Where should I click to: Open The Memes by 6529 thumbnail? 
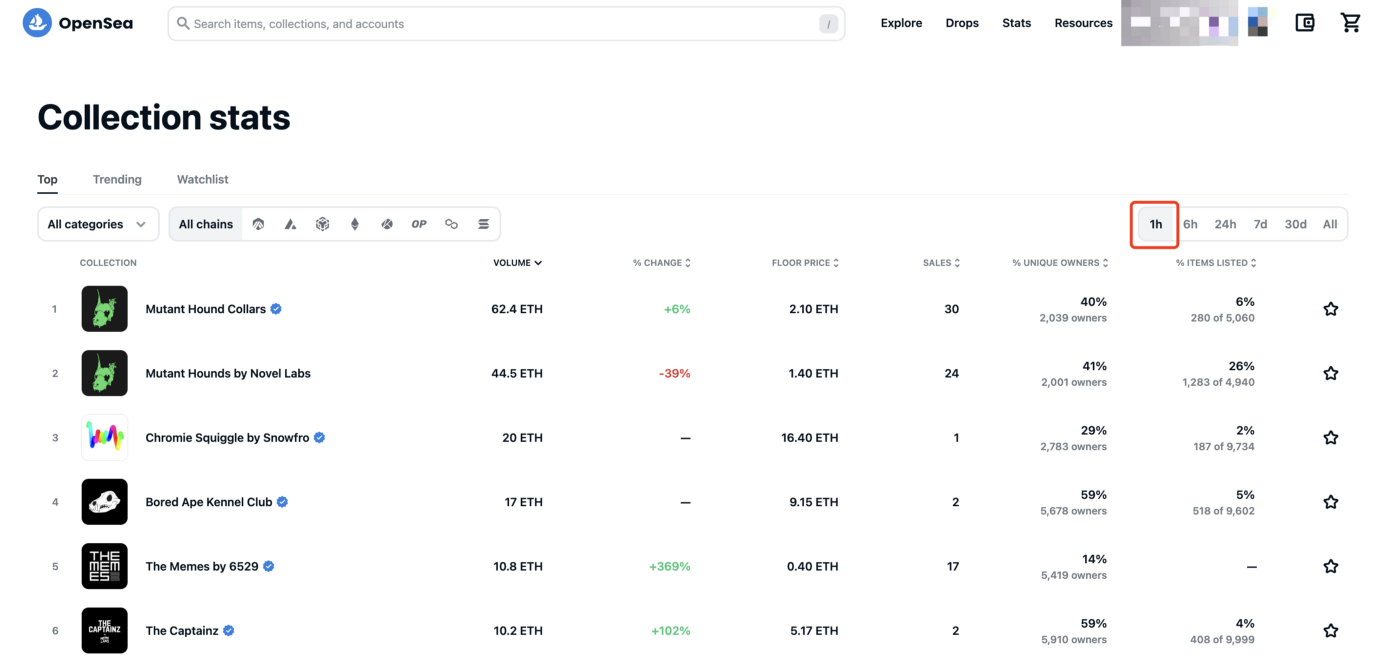click(x=105, y=566)
